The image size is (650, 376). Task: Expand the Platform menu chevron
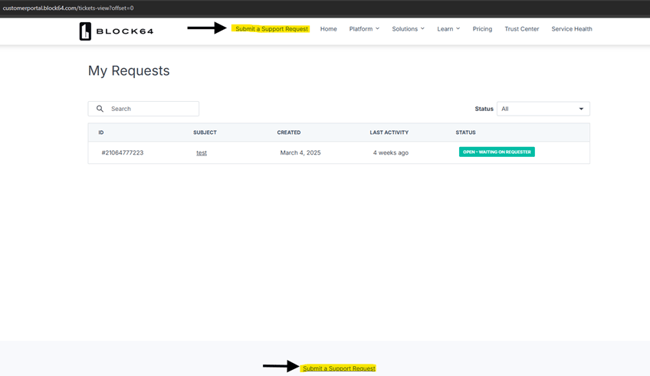pyautogui.click(x=378, y=29)
